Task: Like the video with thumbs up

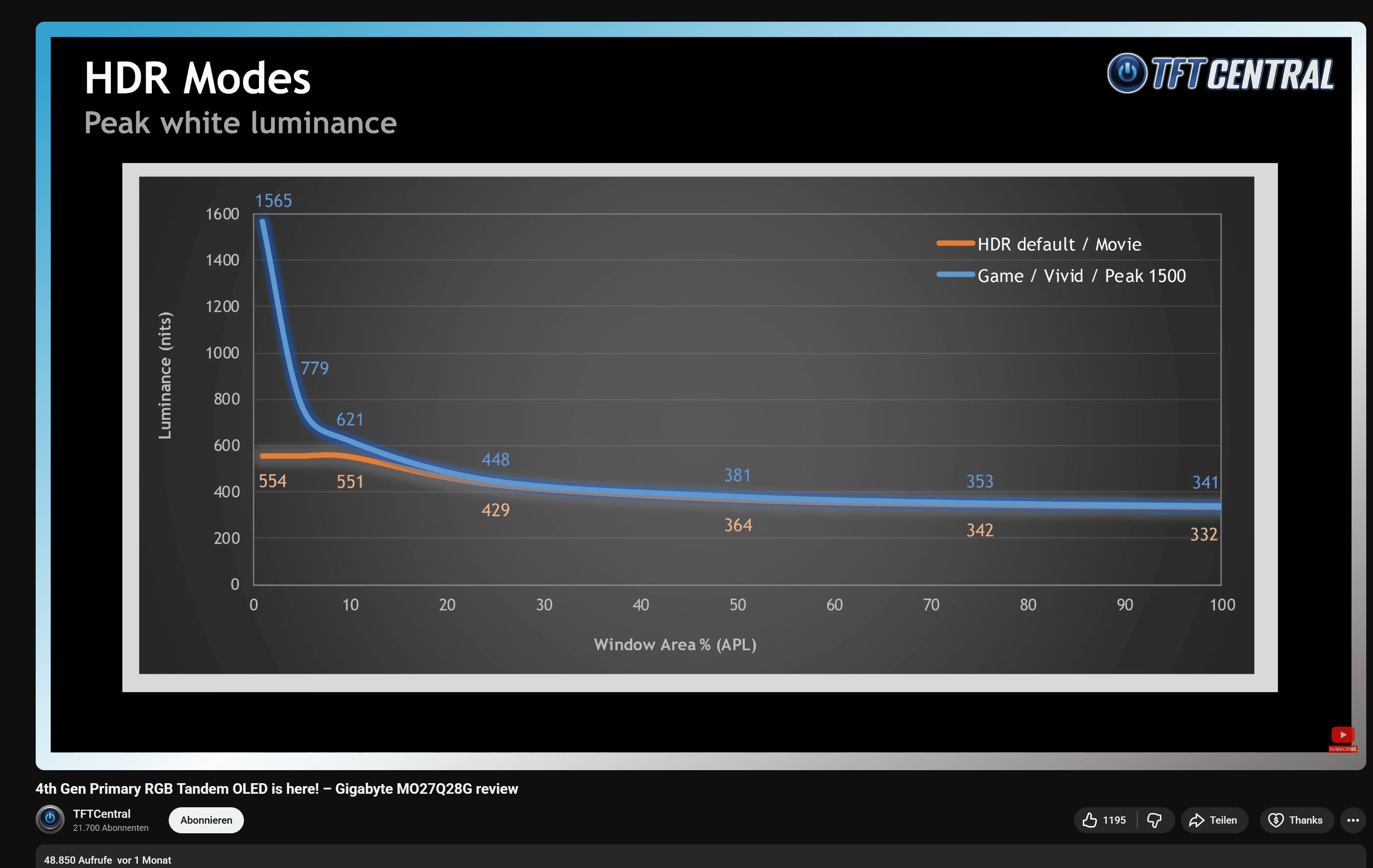Action: tap(1089, 819)
